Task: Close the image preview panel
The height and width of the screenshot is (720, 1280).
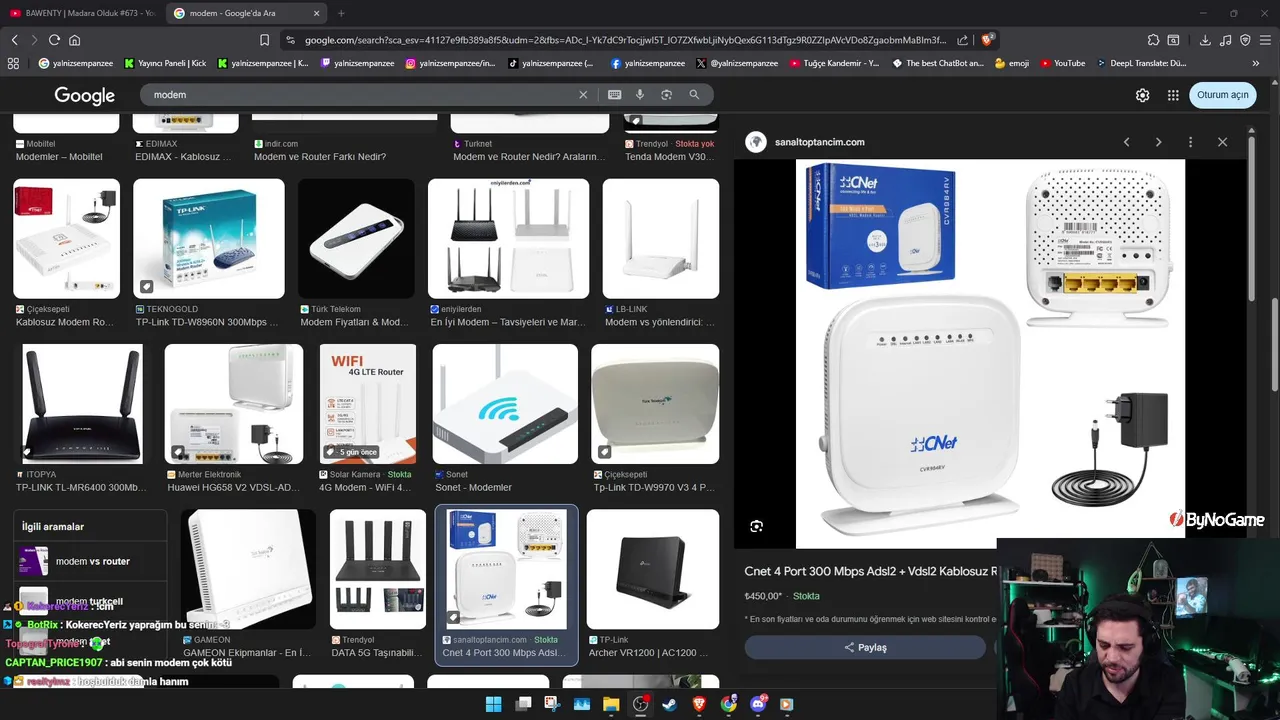Action: (x=1222, y=142)
